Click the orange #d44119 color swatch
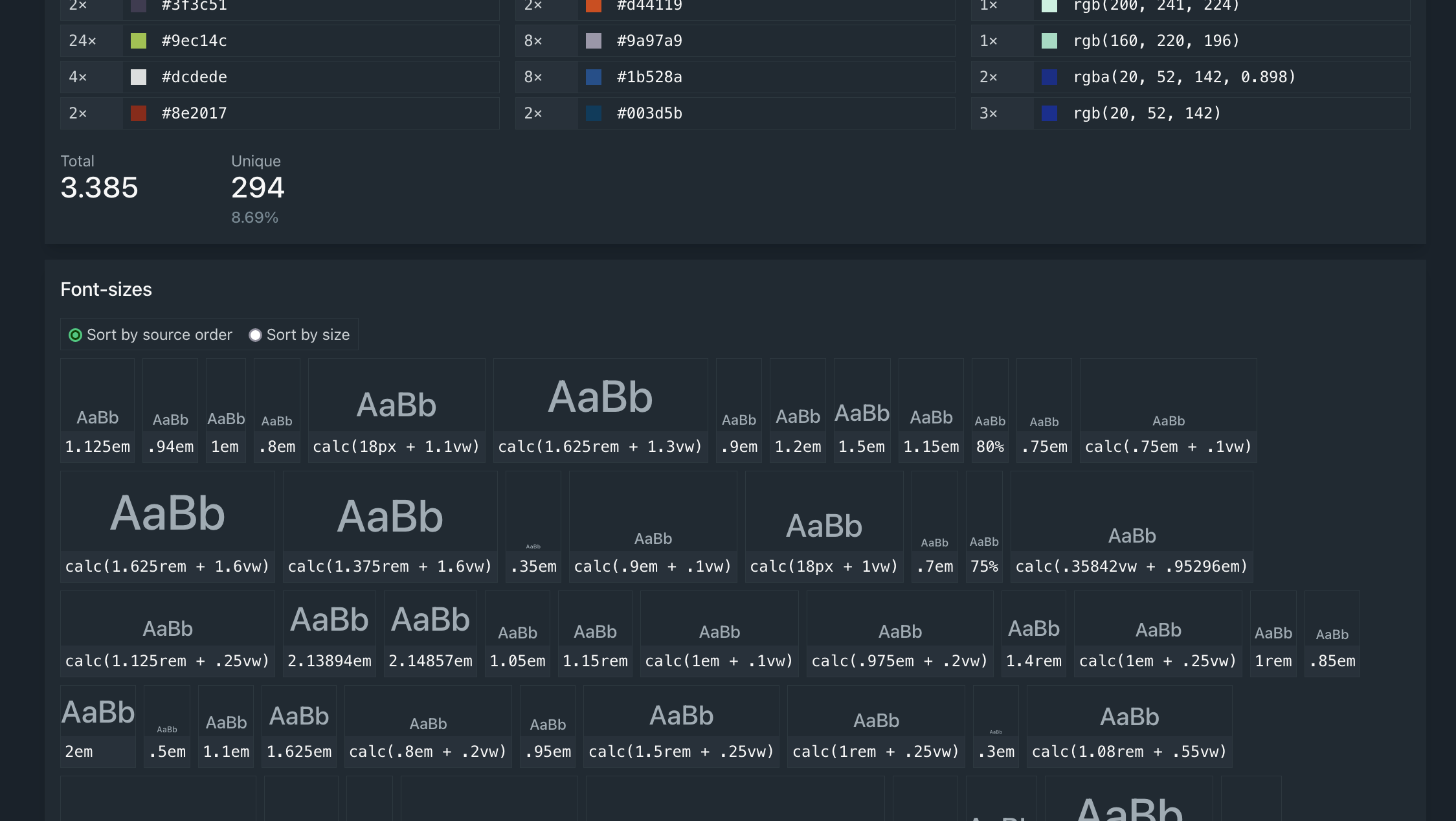This screenshot has width=1456, height=821. coord(594,5)
